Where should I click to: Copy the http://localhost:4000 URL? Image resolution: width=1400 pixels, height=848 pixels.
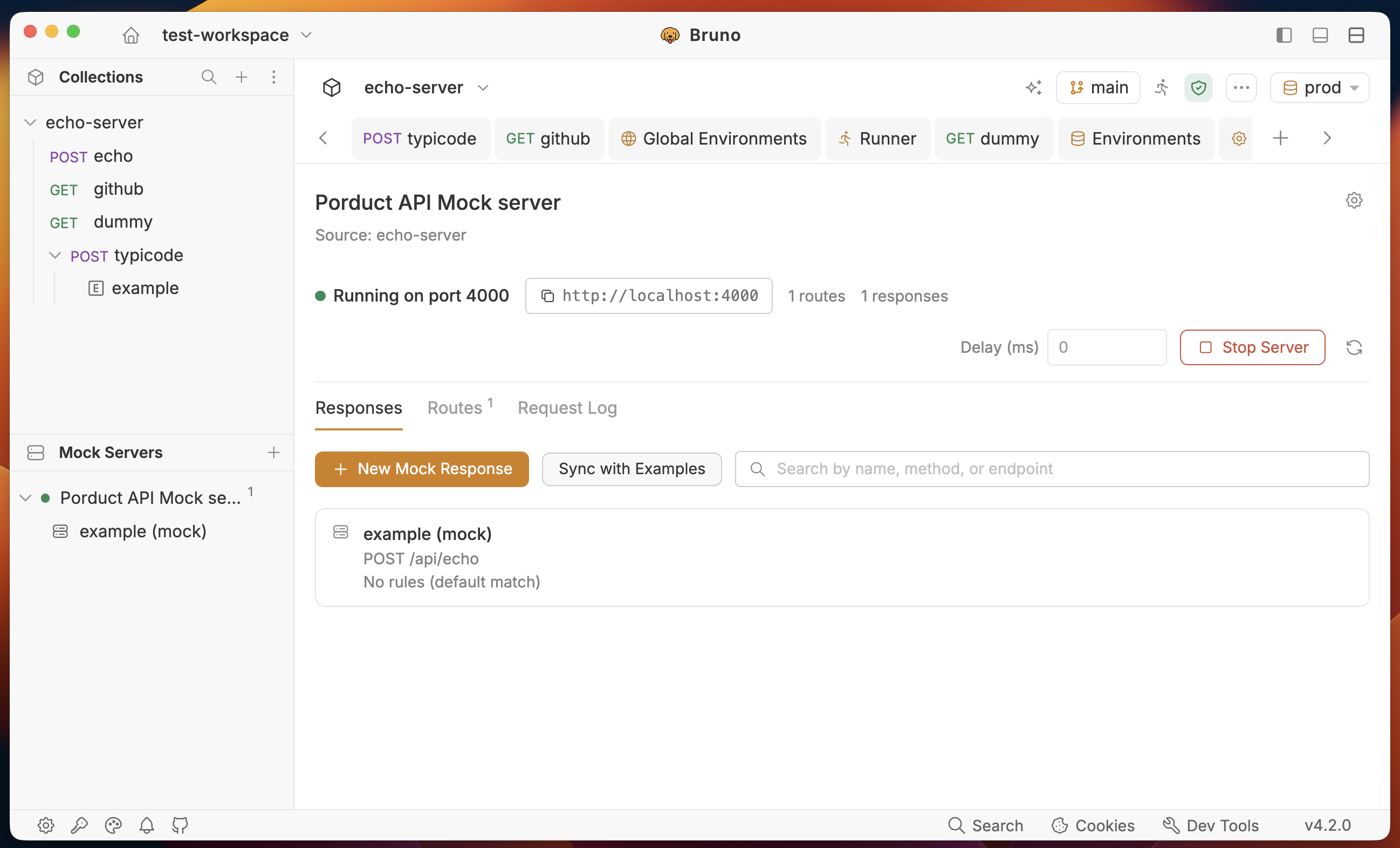[649, 296]
